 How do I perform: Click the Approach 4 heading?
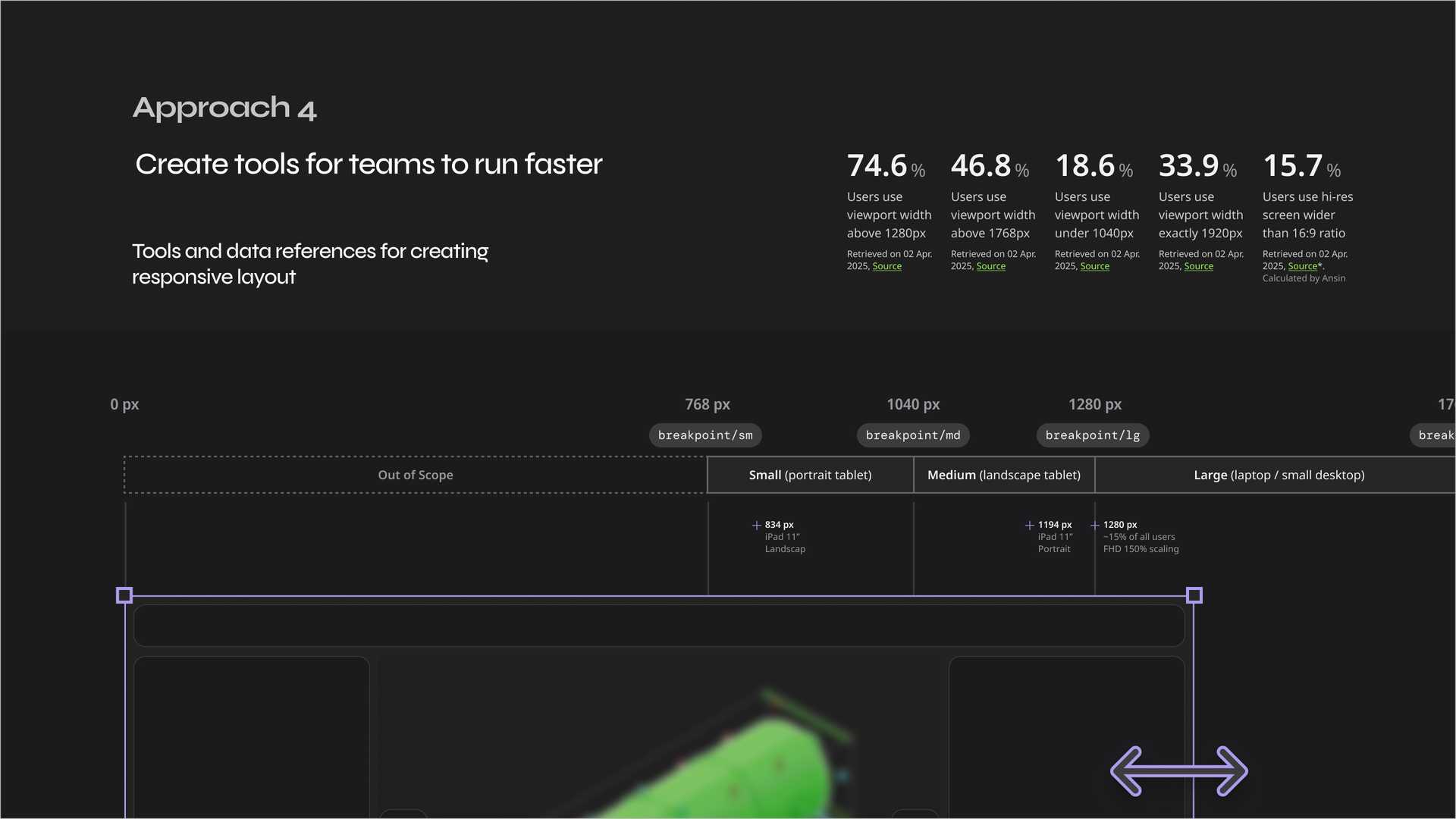pyautogui.click(x=224, y=108)
